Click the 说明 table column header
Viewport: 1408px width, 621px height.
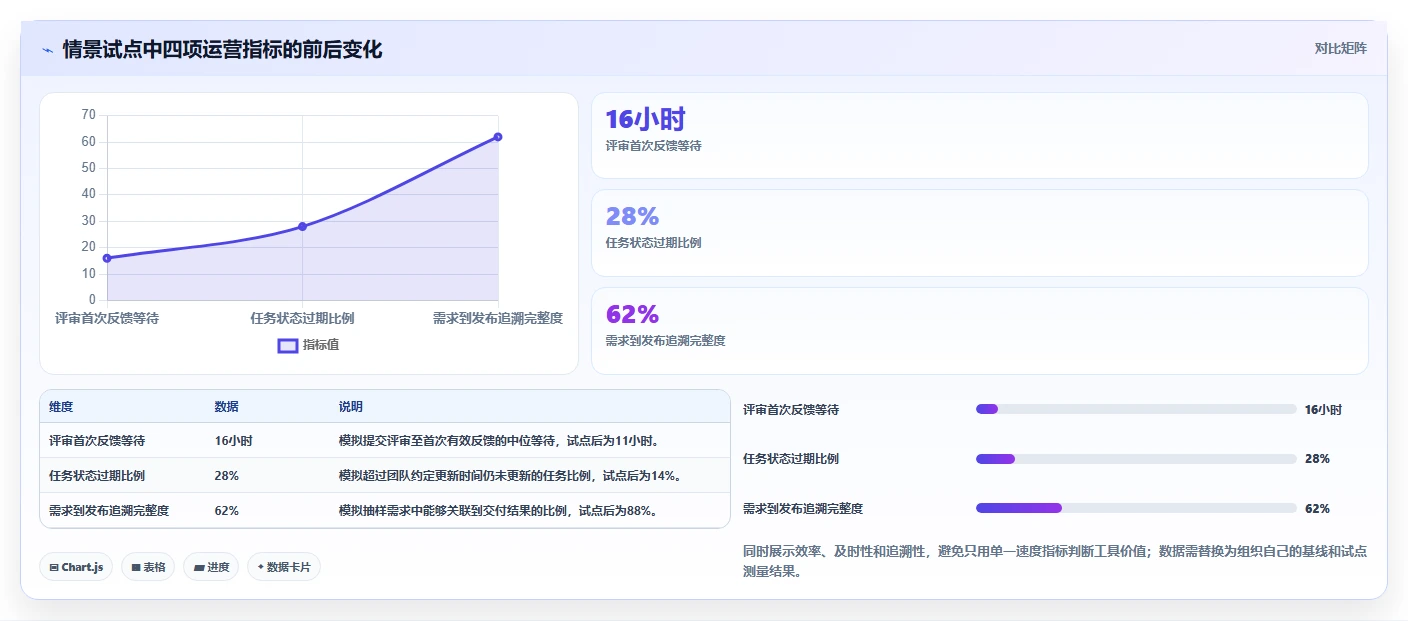pos(350,407)
